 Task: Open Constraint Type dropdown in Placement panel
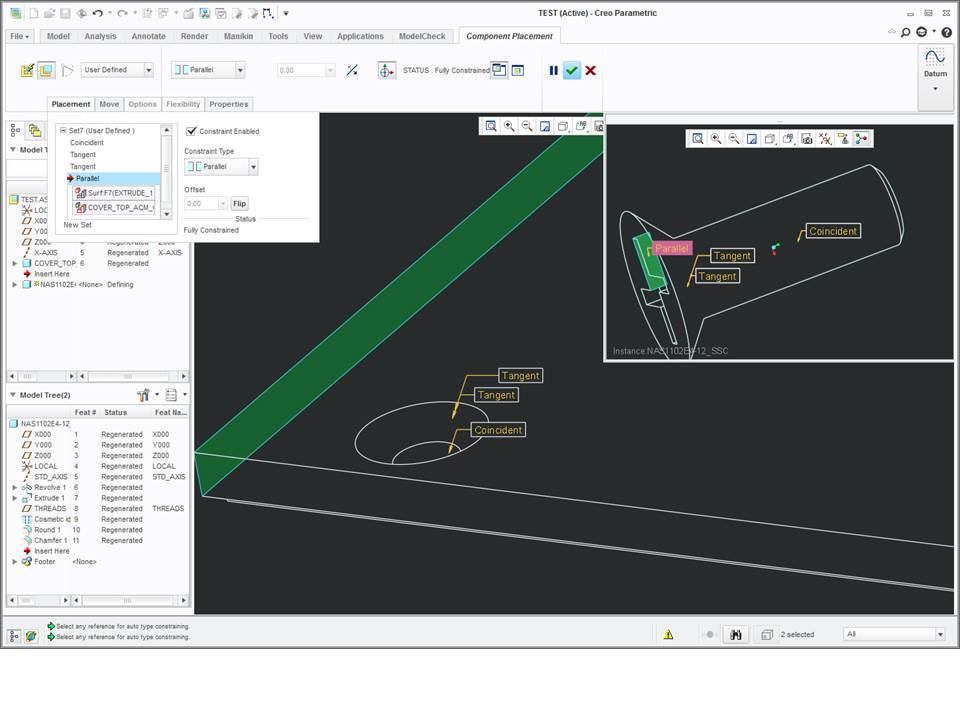click(x=253, y=167)
